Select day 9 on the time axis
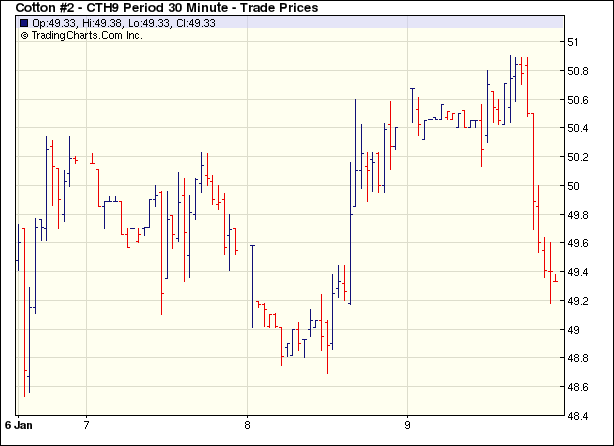 click(407, 423)
